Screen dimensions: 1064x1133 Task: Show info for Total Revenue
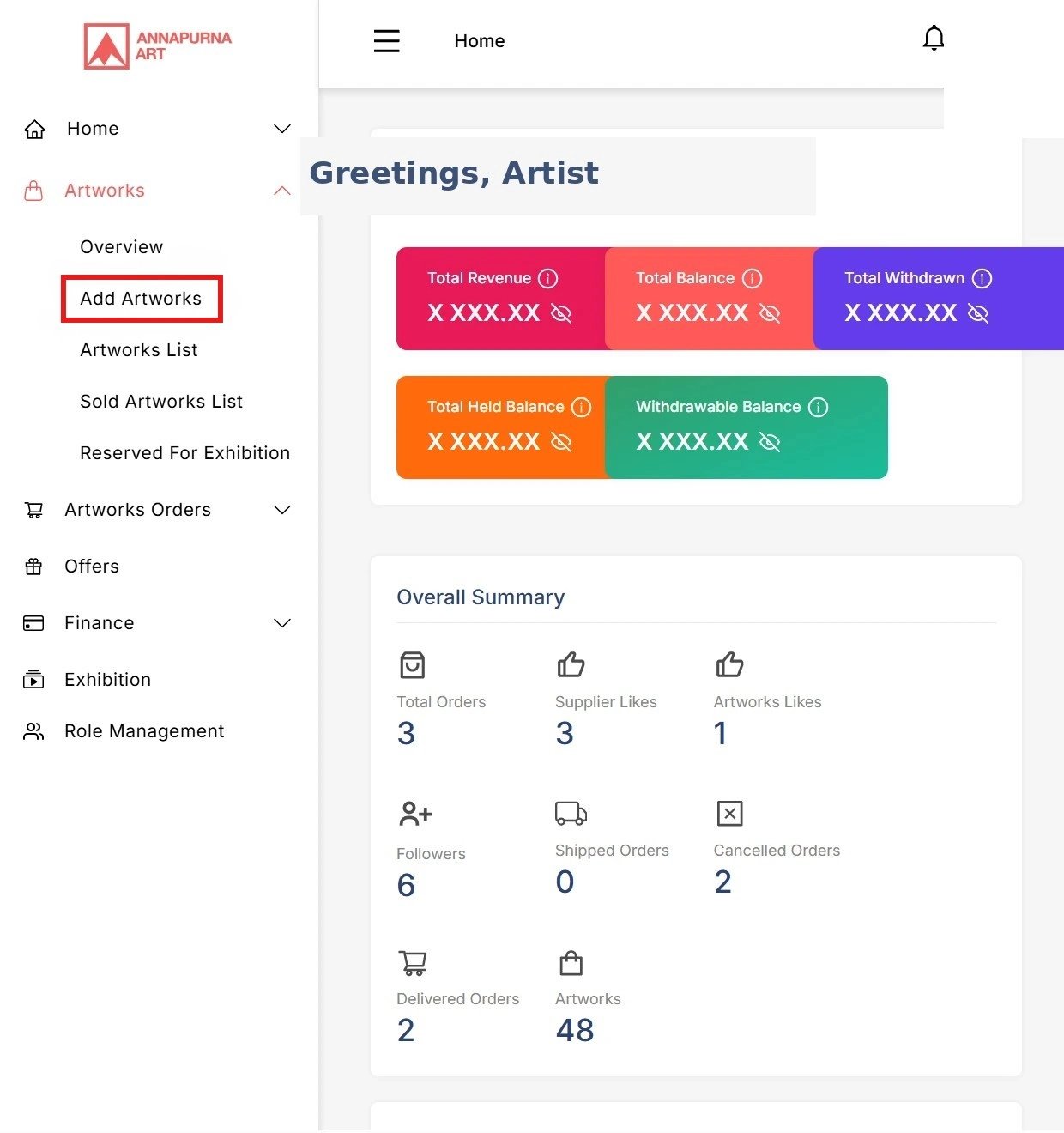[x=547, y=278]
